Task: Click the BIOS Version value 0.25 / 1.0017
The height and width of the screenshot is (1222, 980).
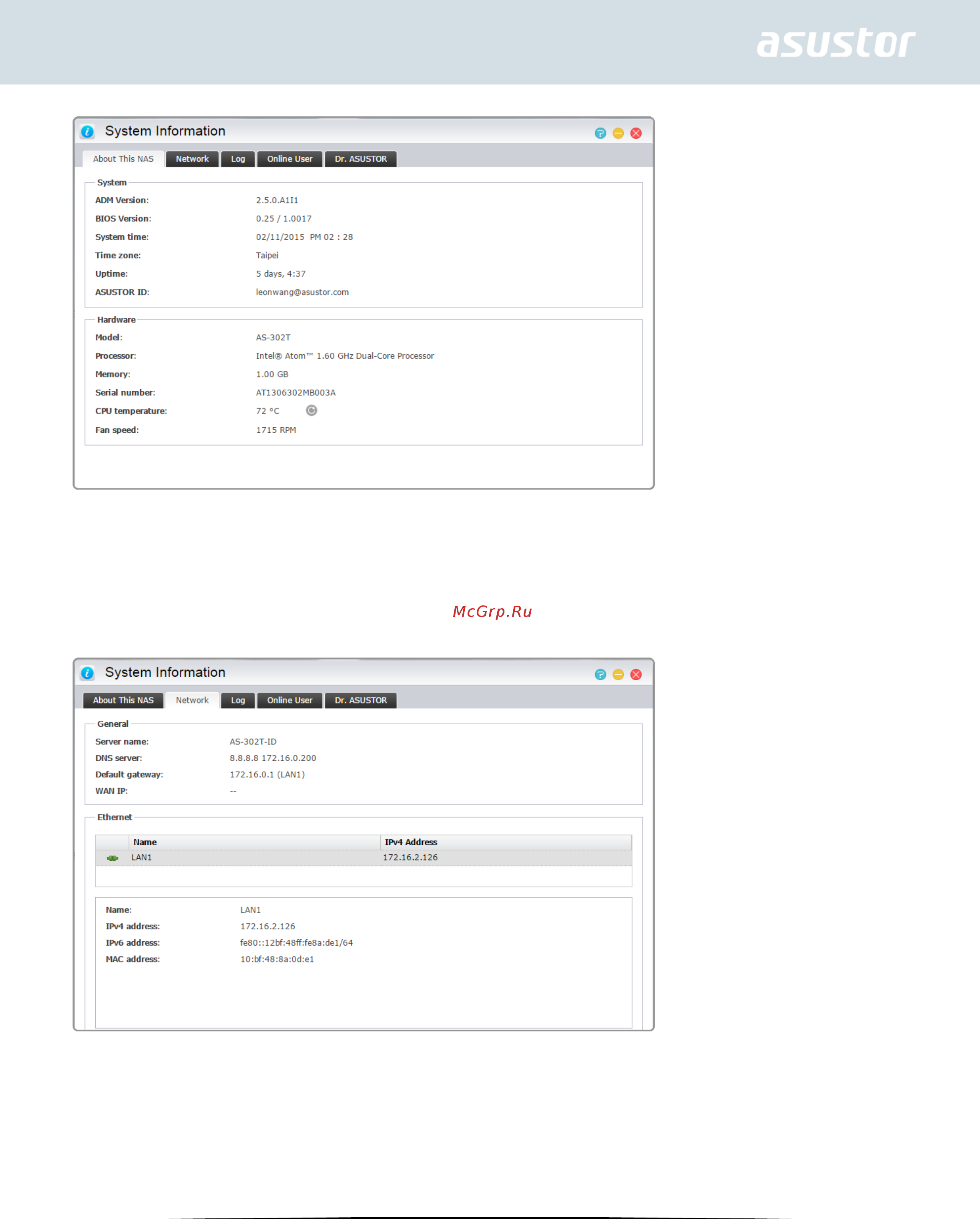Action: [x=283, y=219]
